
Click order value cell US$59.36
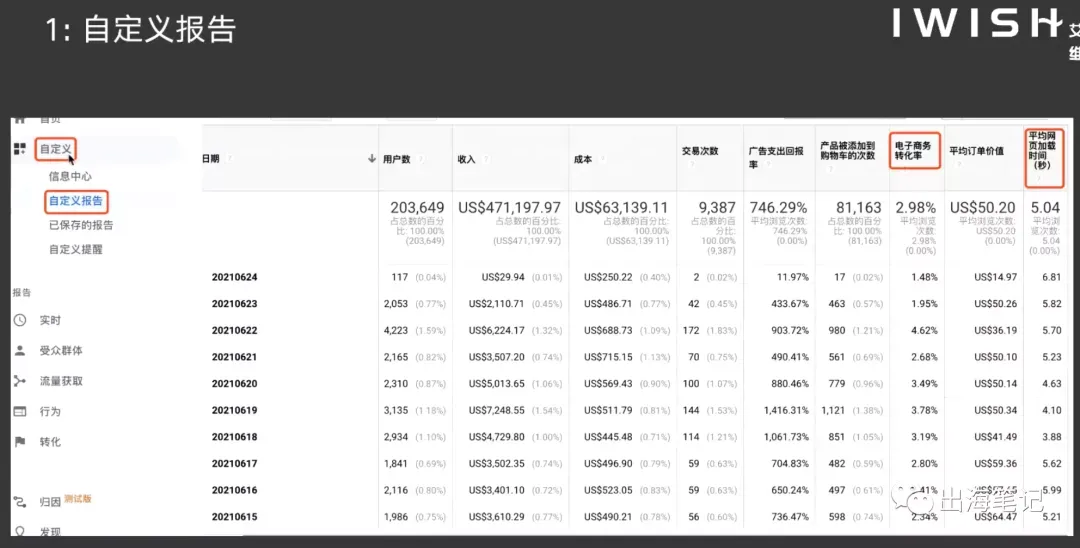[995, 464]
